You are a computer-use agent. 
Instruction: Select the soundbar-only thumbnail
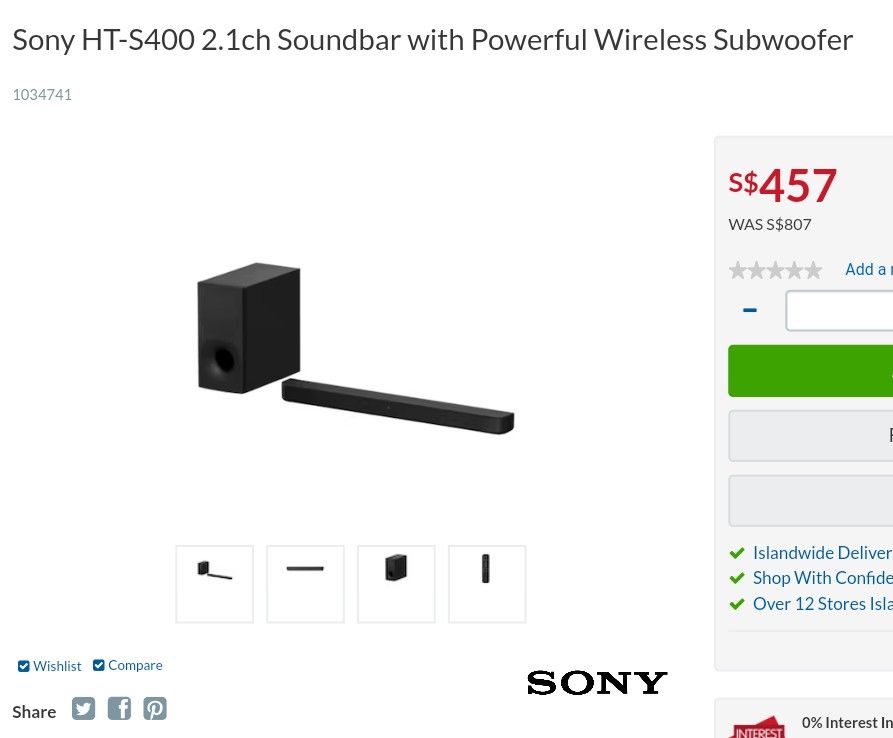305,583
